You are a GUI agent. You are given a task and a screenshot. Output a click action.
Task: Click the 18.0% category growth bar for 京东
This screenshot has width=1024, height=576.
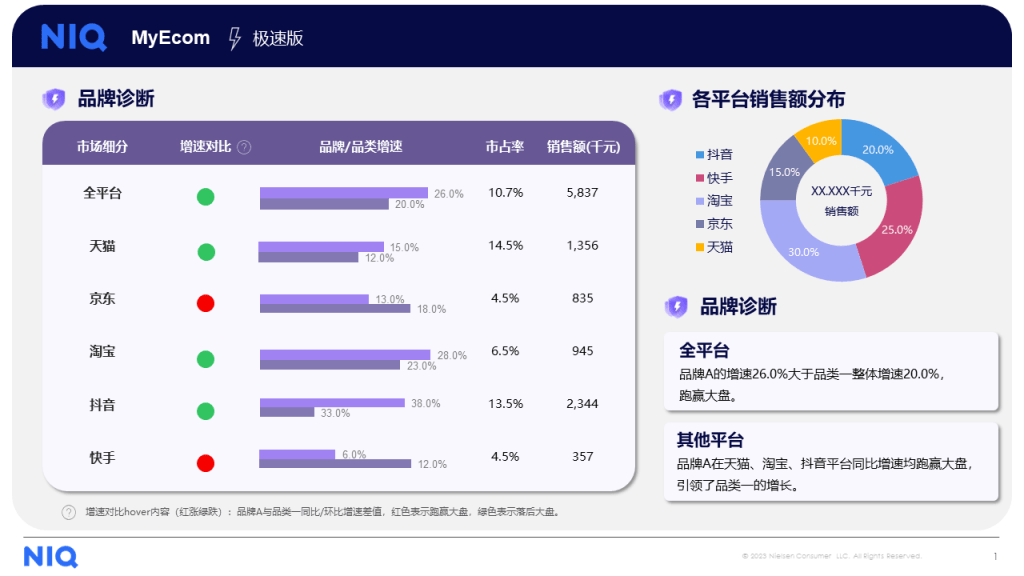(335, 308)
